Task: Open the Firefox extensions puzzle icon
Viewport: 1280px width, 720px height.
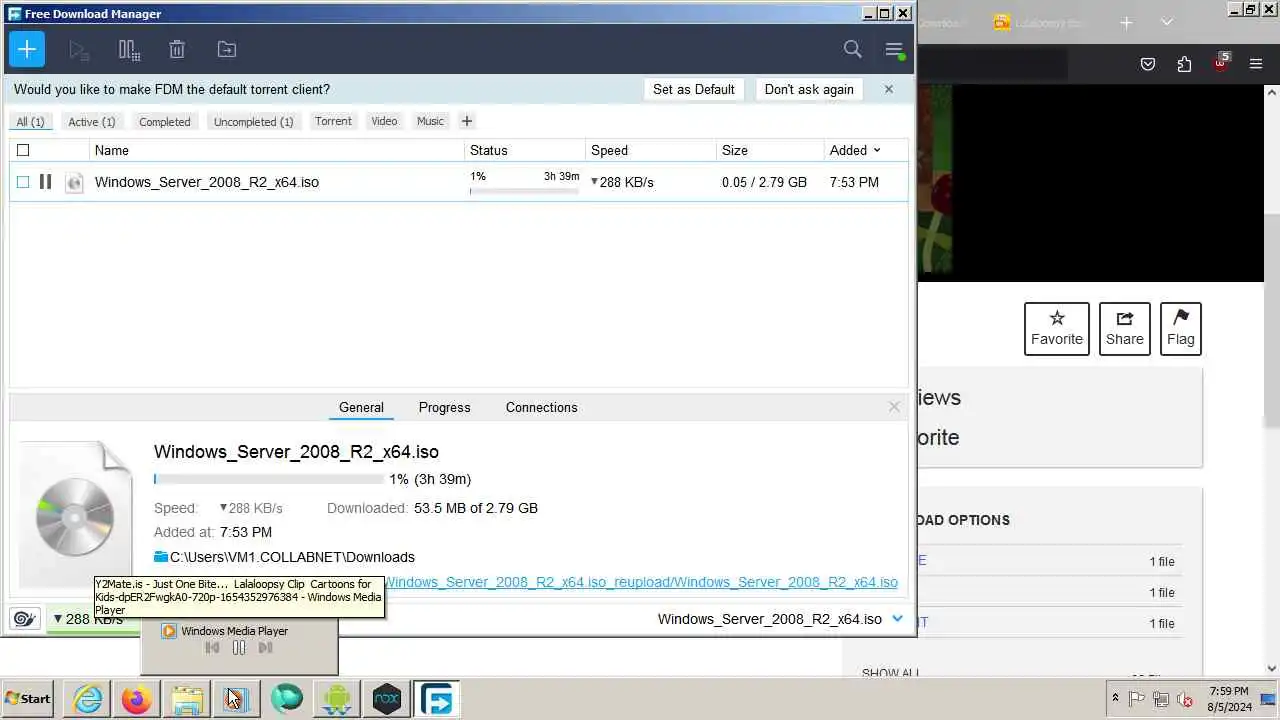Action: tap(1184, 64)
